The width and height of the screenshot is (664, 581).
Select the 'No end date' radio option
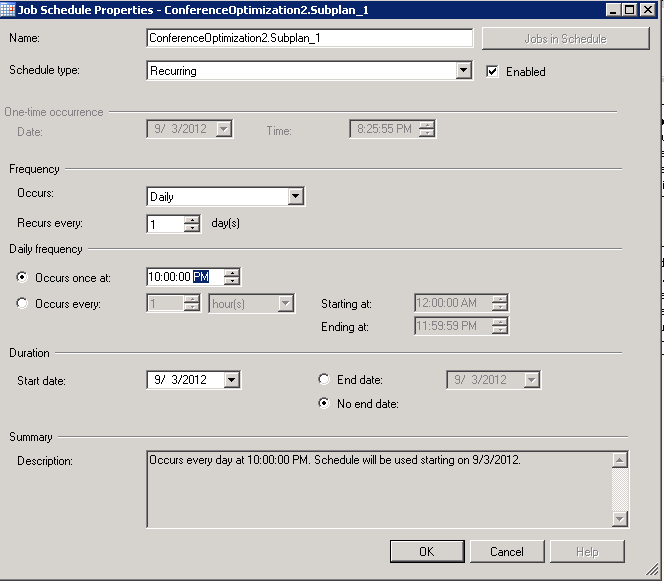point(323,404)
